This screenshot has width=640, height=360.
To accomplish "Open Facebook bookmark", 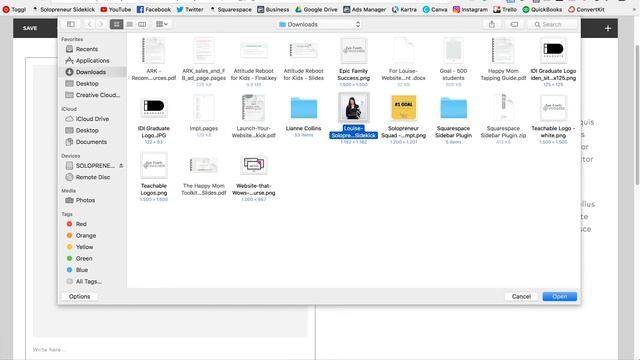I will [x=154, y=9].
